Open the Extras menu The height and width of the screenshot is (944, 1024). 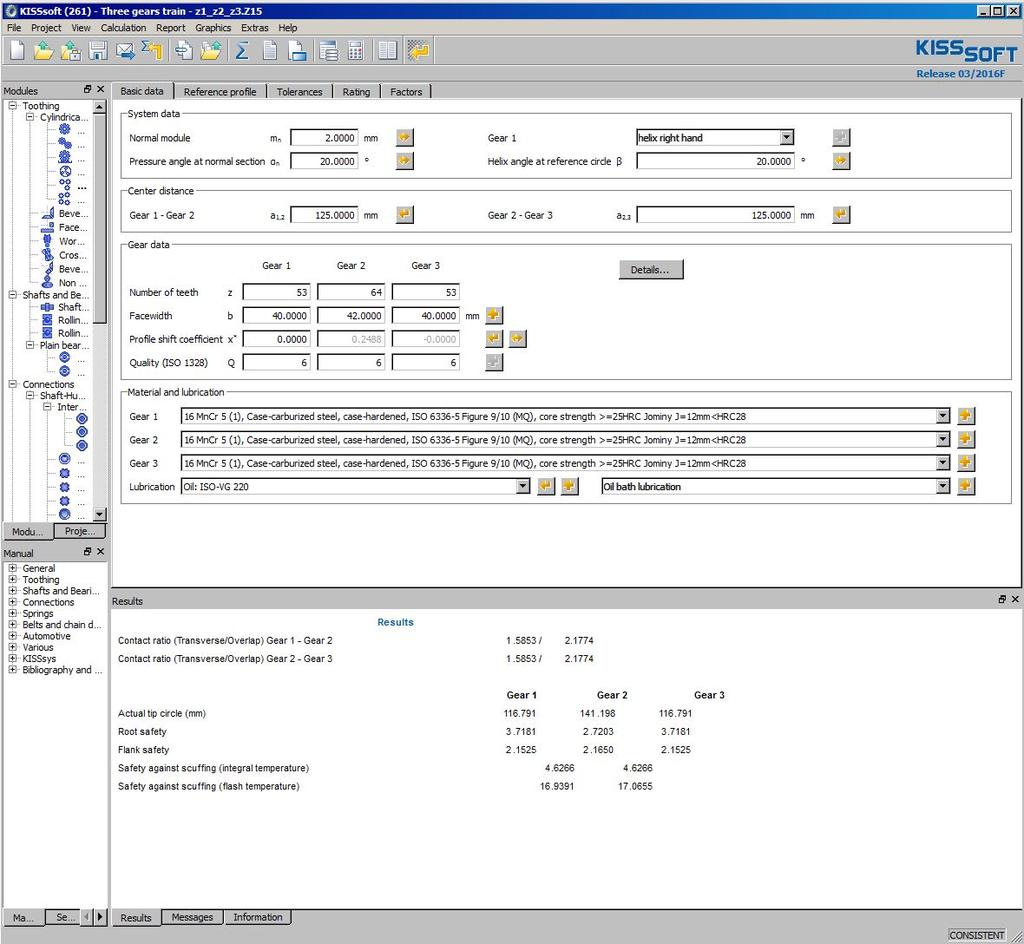pyautogui.click(x=255, y=27)
